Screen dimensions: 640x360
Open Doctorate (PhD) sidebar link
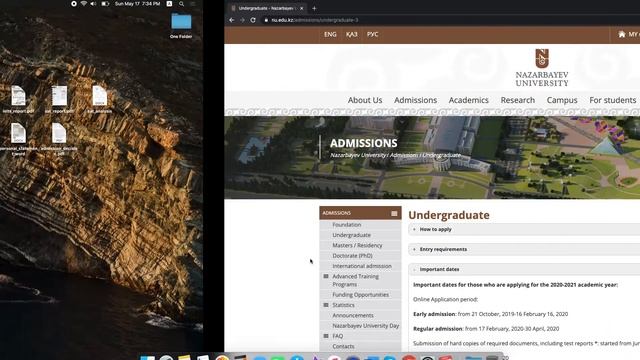pos(352,256)
